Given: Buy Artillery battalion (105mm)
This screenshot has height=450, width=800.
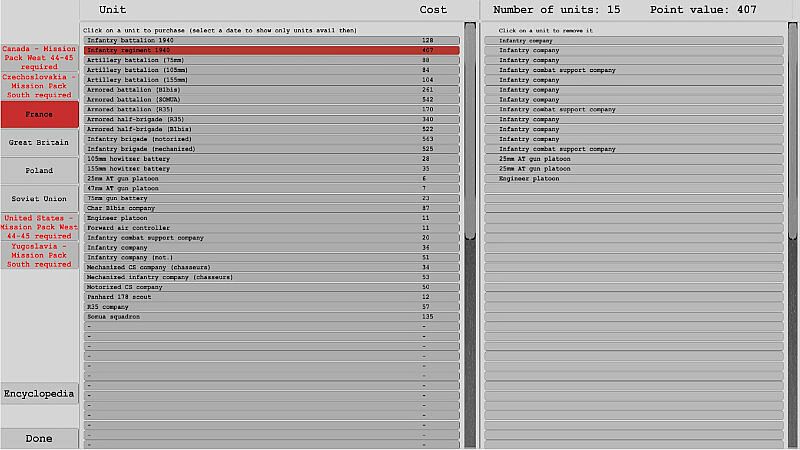Looking at the screenshot, I should pos(271,70).
